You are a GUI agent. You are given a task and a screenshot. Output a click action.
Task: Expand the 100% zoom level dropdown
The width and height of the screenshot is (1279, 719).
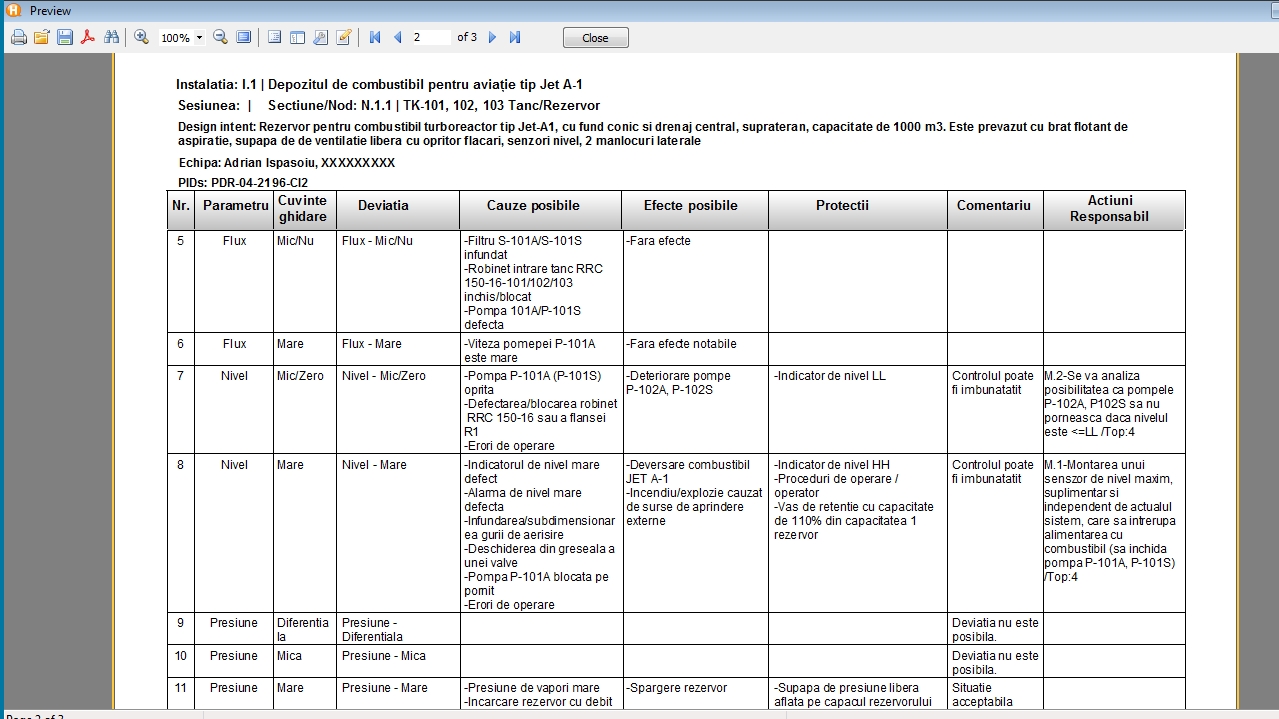(x=200, y=38)
